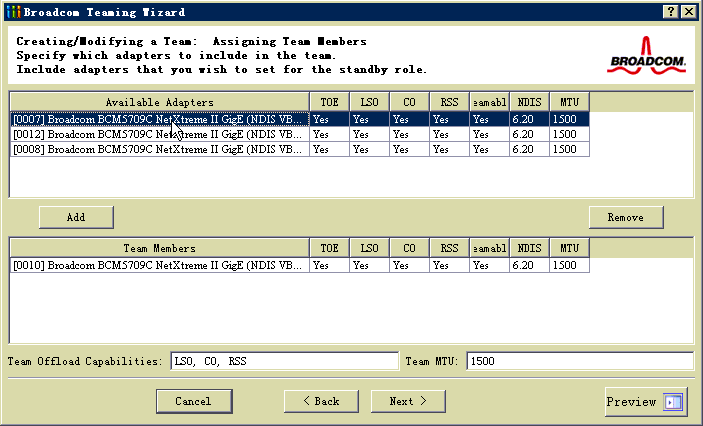Click MTU value 1500 in adapter [0012] row
This screenshot has width=703, height=426.
[x=569, y=135]
